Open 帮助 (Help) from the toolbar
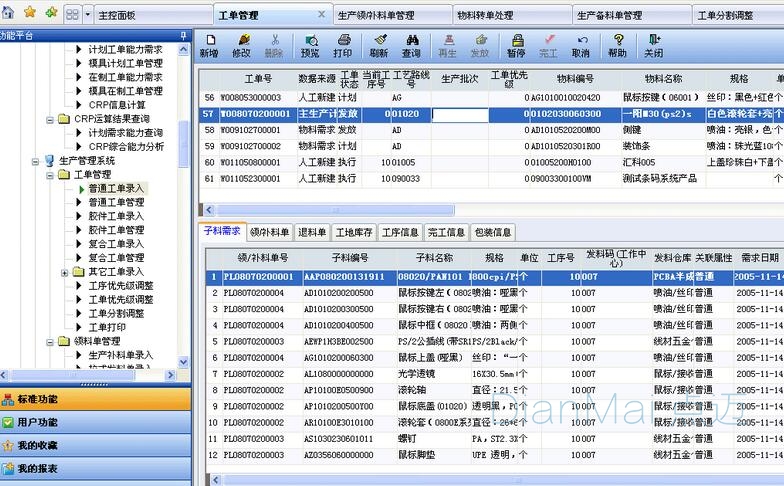 click(x=618, y=45)
